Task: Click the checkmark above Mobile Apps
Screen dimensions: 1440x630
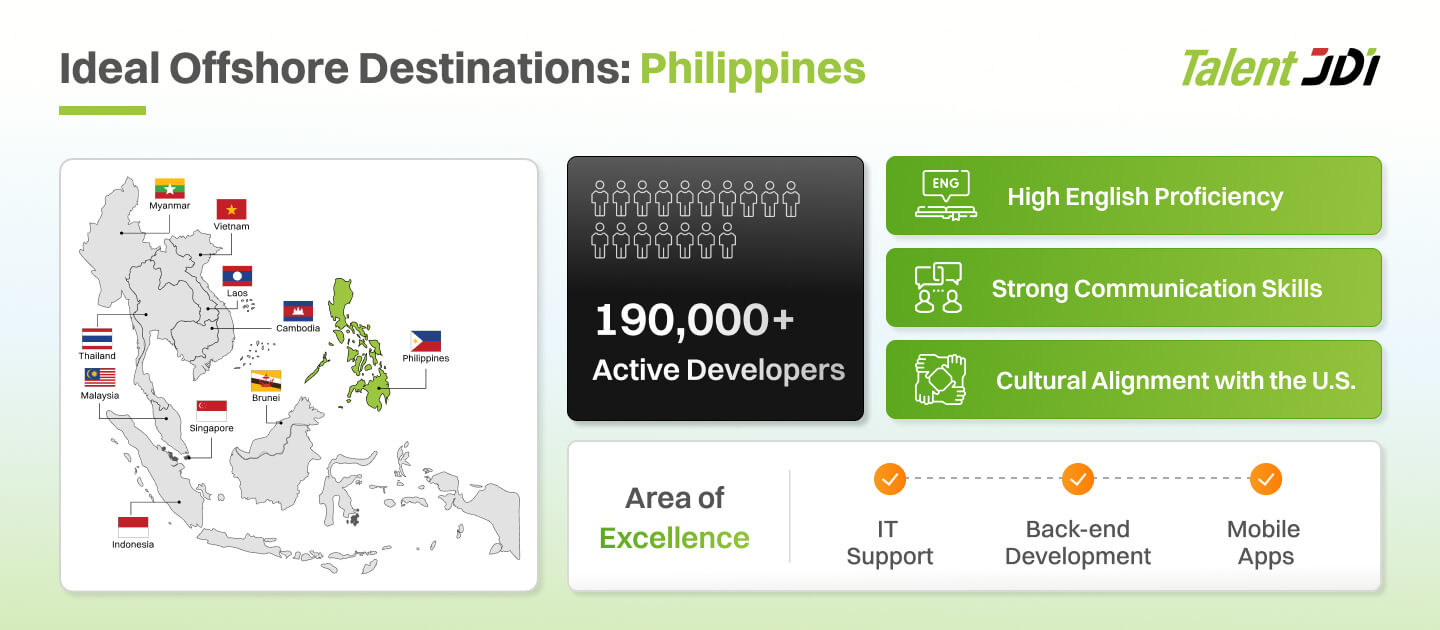Action: [1266, 479]
